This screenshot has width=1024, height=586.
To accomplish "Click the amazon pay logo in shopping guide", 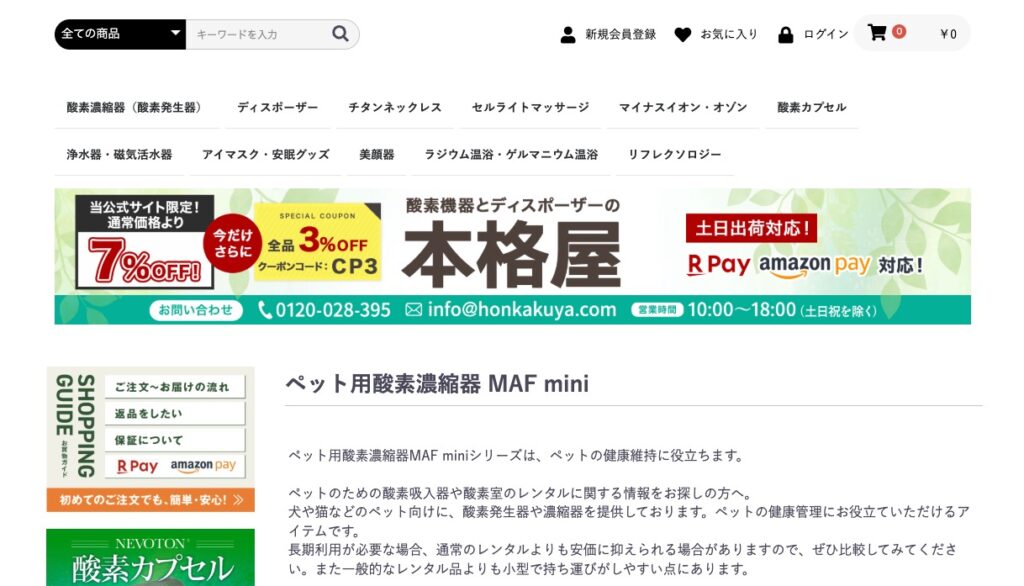I will (x=203, y=466).
